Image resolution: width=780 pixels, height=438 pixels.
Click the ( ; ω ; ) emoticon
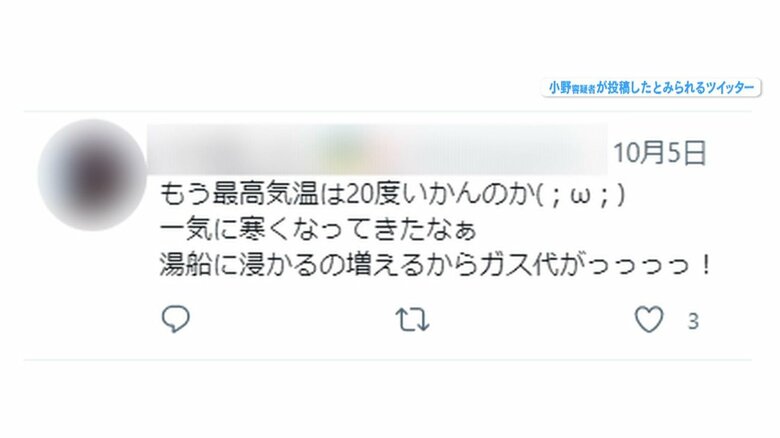[581, 195]
